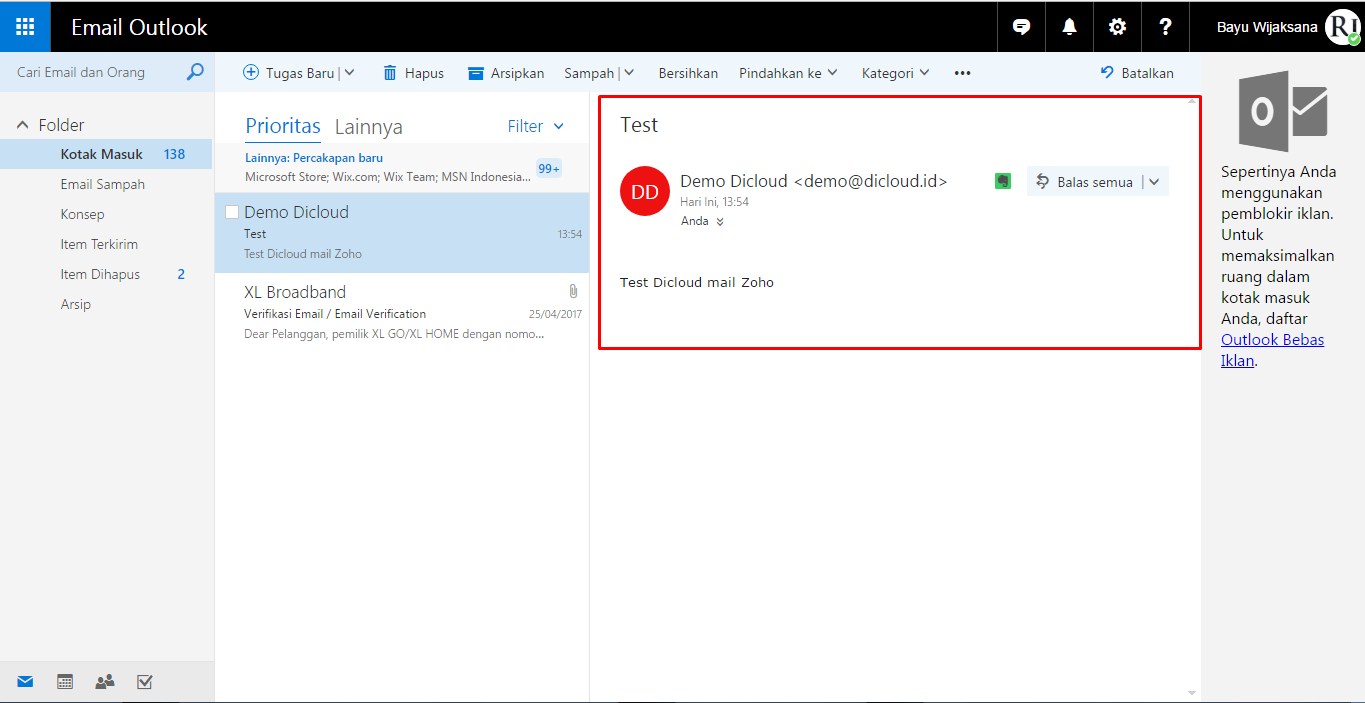Viewport: 1365px width, 703px height.
Task: Open the app launcher grid
Action: tap(23, 26)
